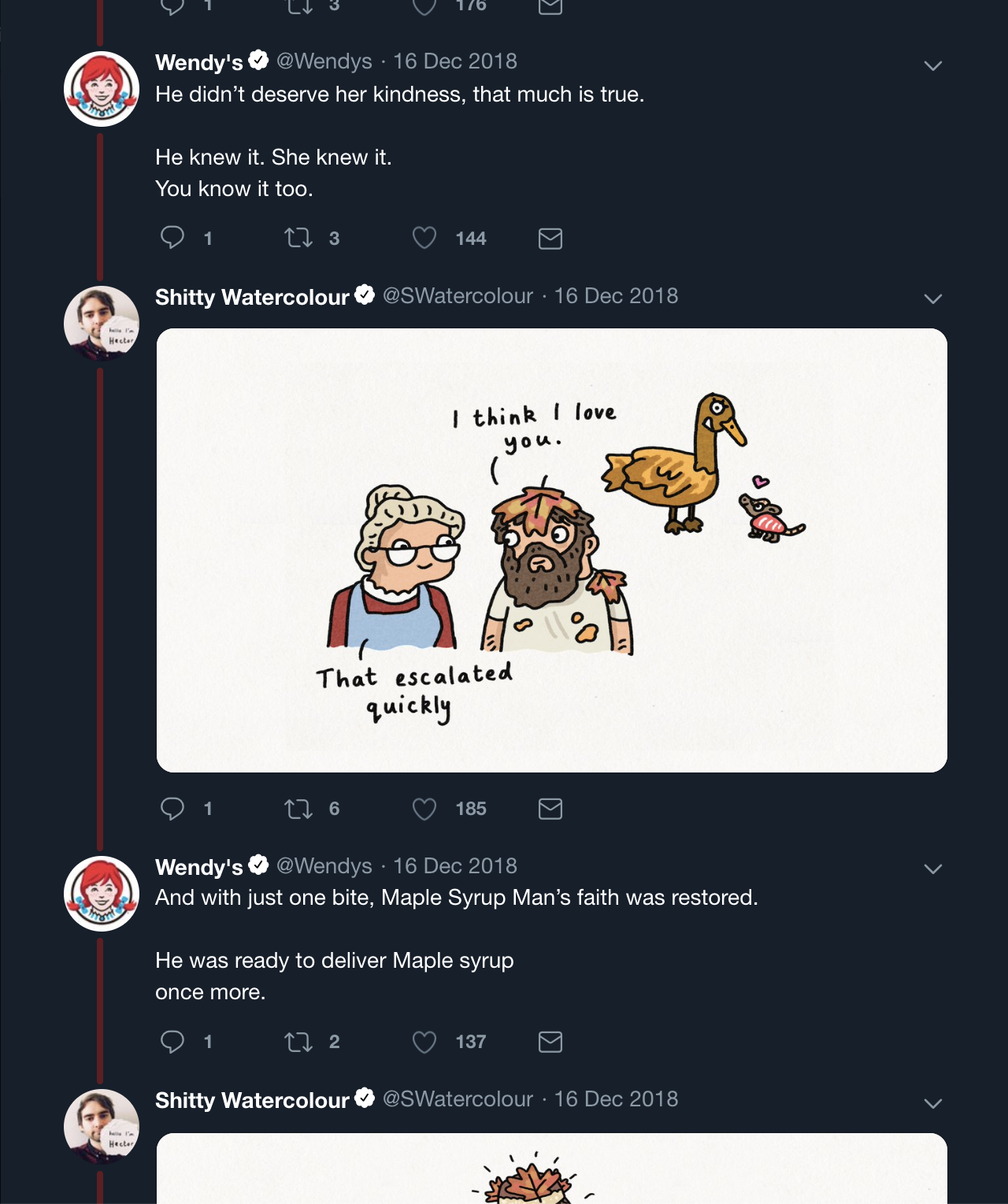Retweet Wendy's 'didn't deserve her kindness' tweet
This screenshot has width=1008, height=1204.
298,238
